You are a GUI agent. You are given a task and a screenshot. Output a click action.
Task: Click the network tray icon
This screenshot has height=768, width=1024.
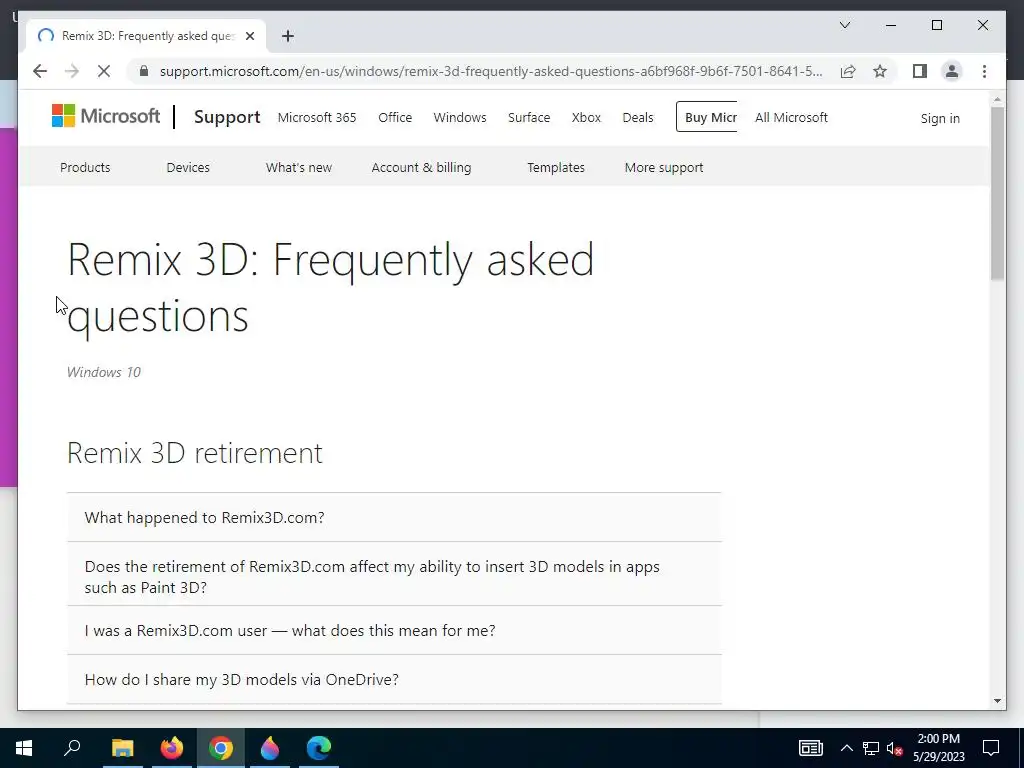pyautogui.click(x=871, y=748)
